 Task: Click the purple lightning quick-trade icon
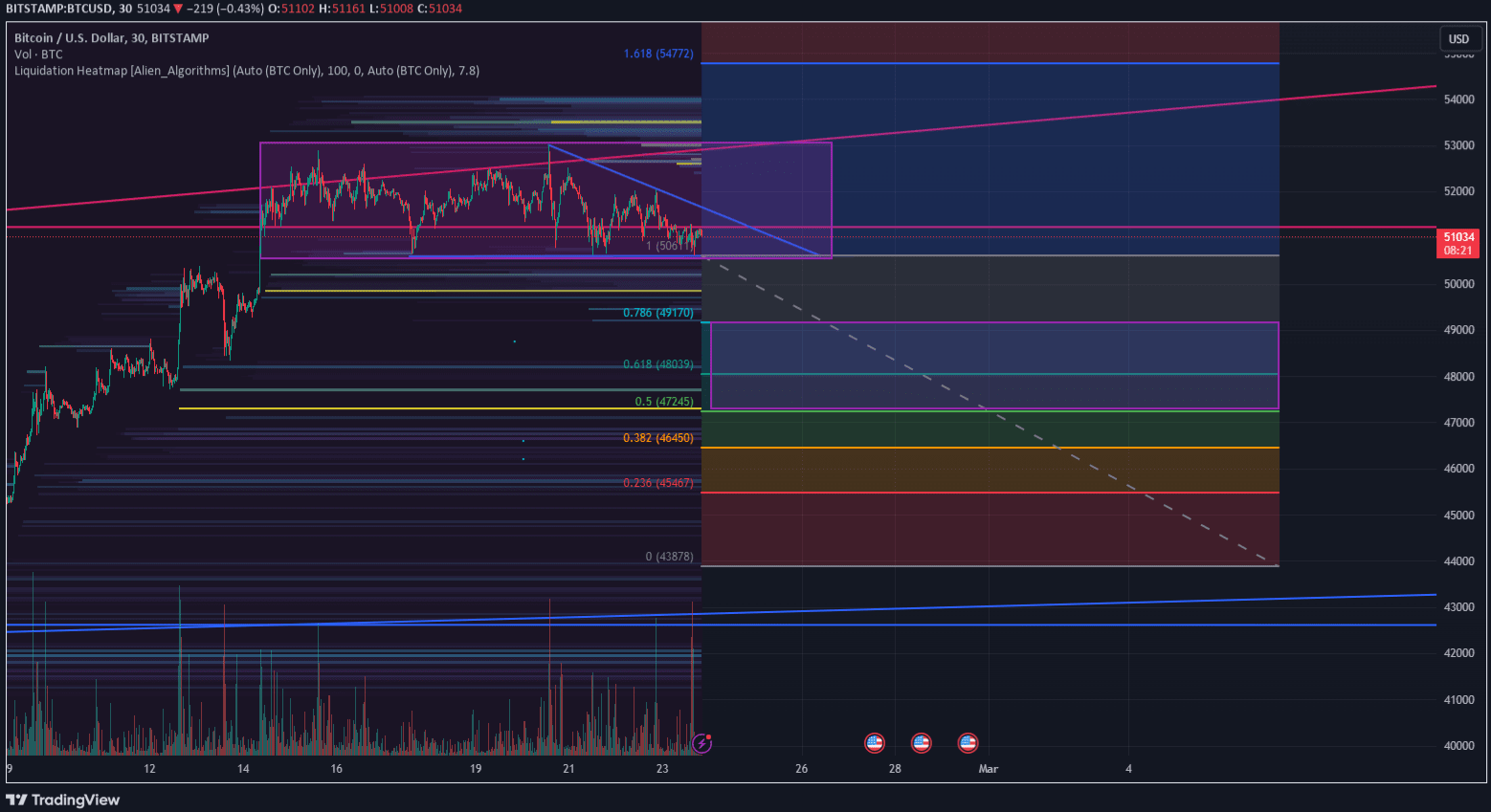(703, 744)
